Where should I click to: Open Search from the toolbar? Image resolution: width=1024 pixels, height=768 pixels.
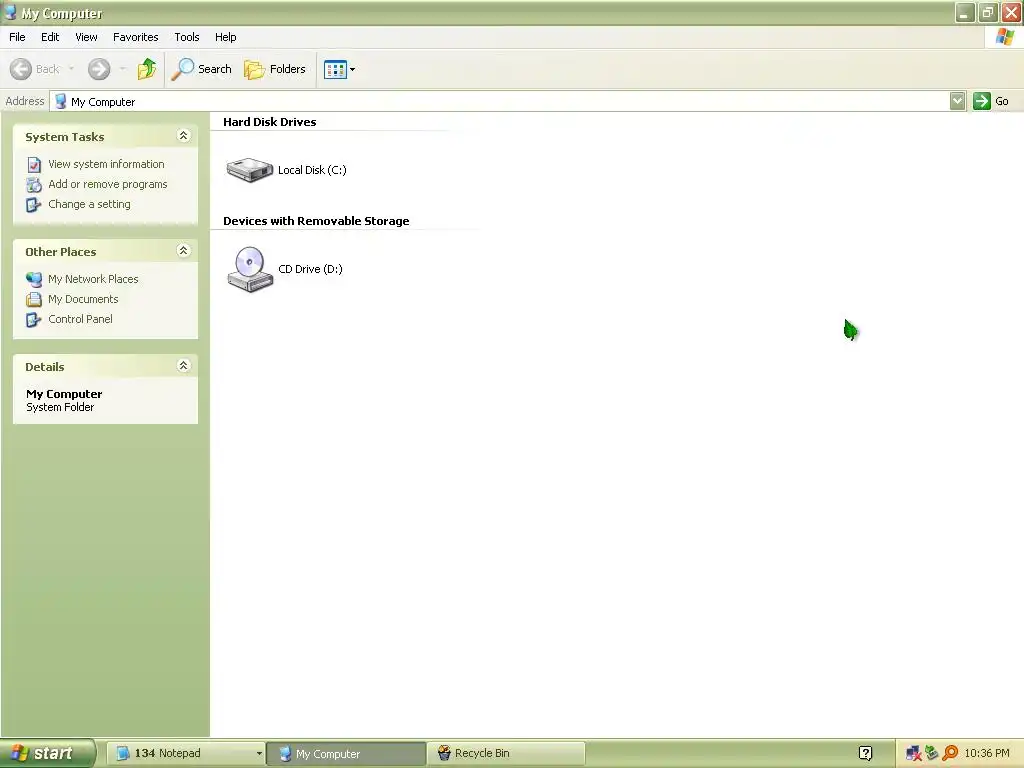201,69
